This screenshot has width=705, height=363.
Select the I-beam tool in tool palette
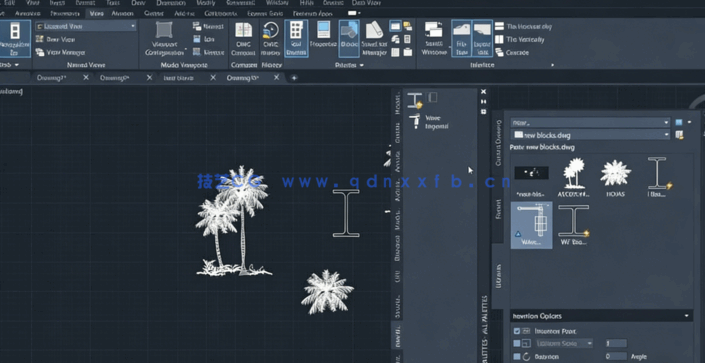pos(415,100)
